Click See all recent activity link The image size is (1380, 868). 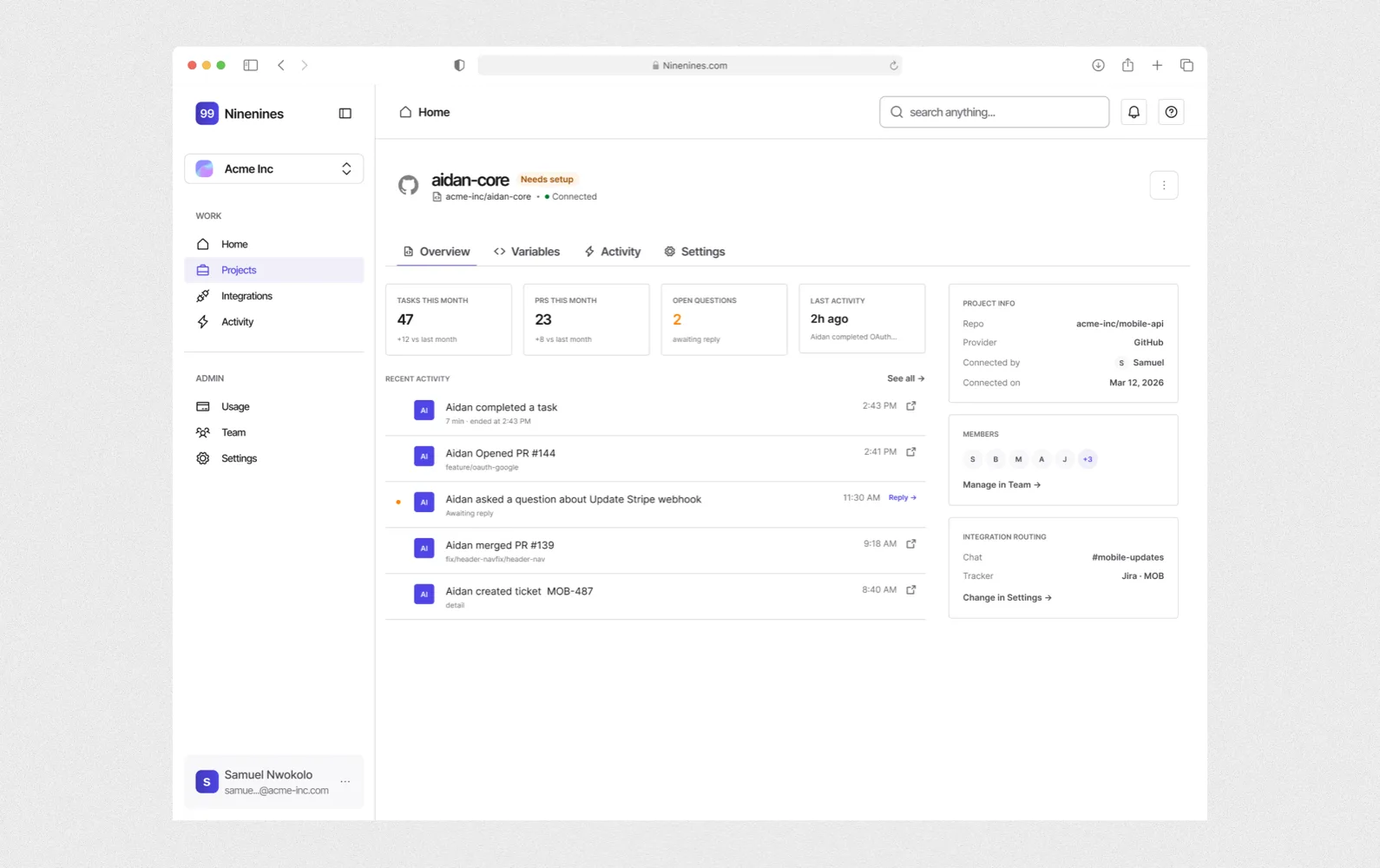905,378
